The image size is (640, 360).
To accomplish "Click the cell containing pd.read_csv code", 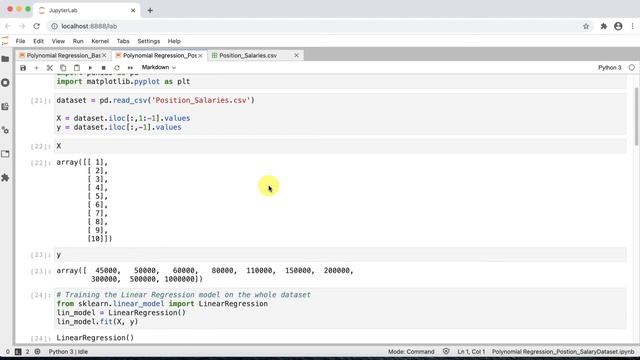I will point(340,113).
